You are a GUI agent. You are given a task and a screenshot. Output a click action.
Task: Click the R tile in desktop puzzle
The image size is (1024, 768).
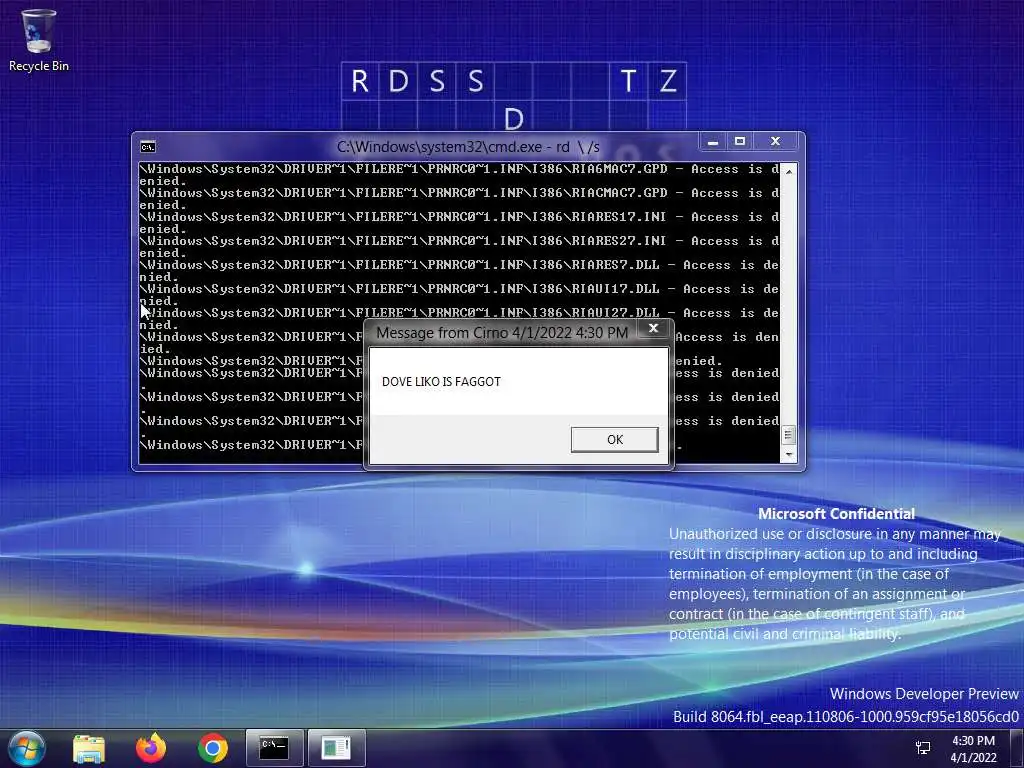(x=360, y=82)
